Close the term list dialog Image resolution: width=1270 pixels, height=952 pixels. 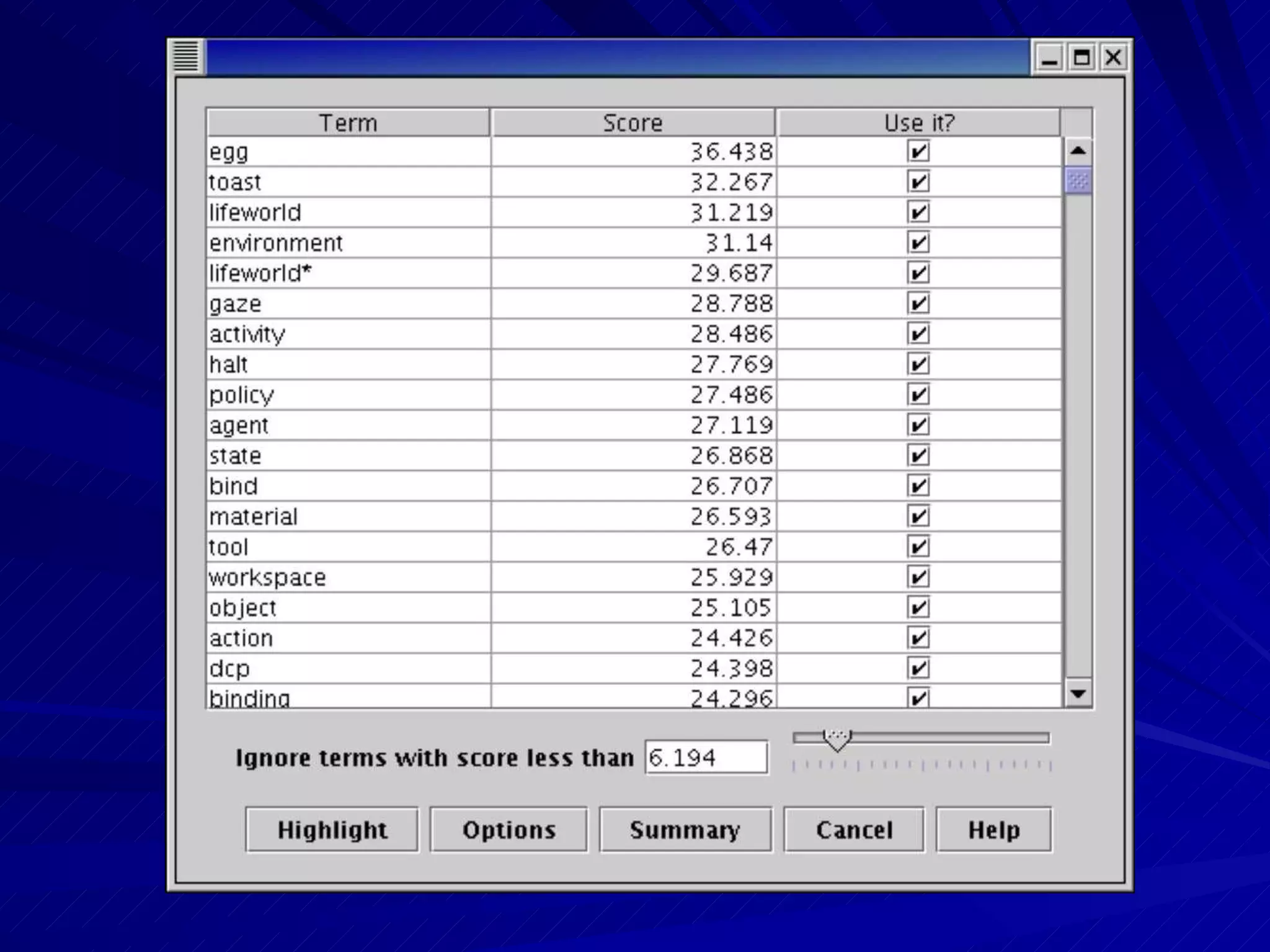coord(1113,58)
